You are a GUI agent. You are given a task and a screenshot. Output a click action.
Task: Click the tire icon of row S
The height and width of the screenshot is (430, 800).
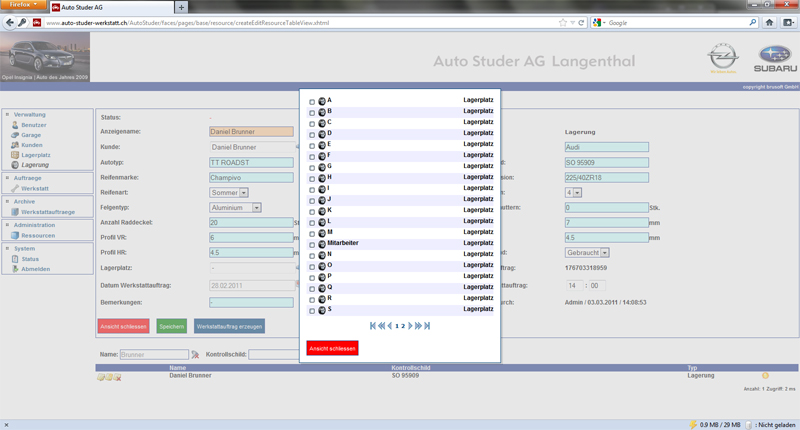tap(322, 310)
